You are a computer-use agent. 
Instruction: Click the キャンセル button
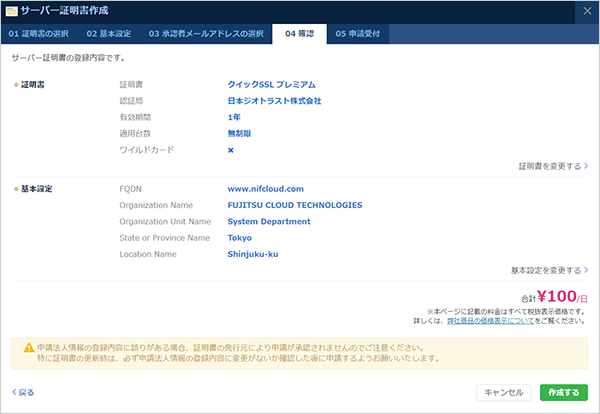point(504,393)
